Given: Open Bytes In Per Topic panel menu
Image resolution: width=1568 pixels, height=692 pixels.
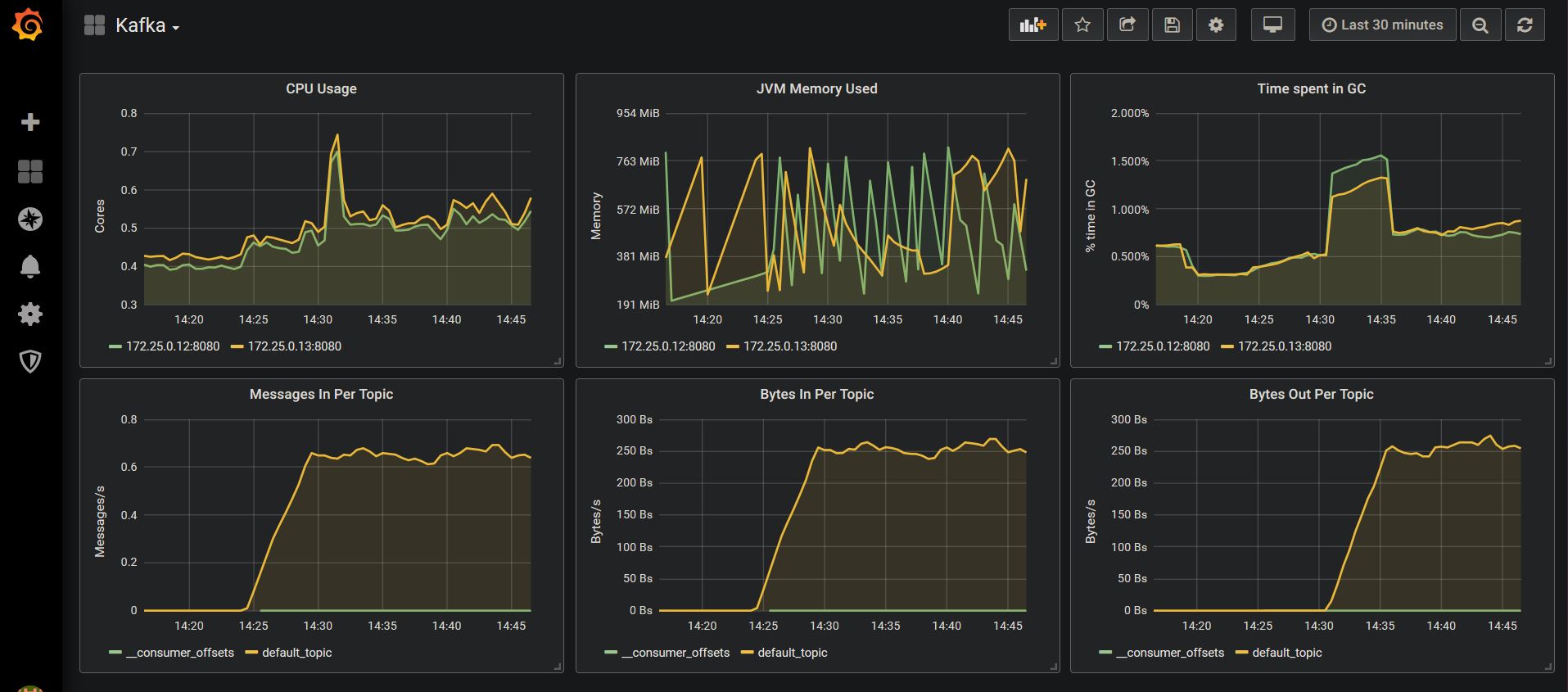Looking at the screenshot, I should point(816,394).
